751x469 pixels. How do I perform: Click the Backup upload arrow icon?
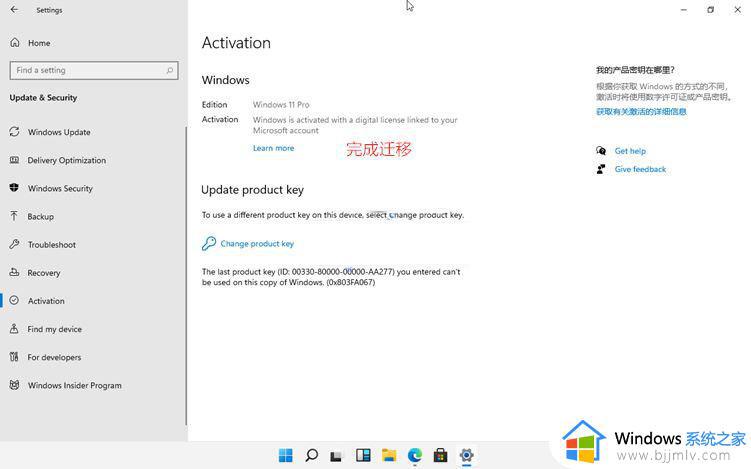click(x=14, y=216)
